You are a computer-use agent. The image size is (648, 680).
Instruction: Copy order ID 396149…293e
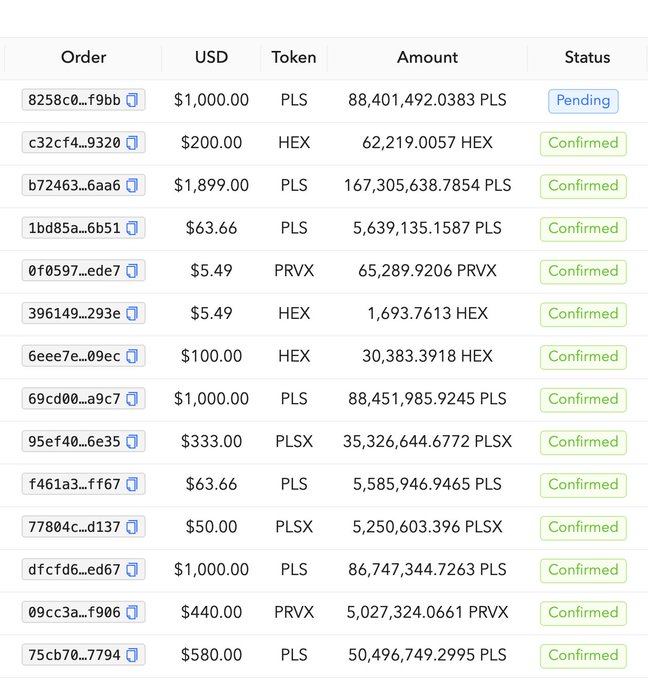pos(132,314)
